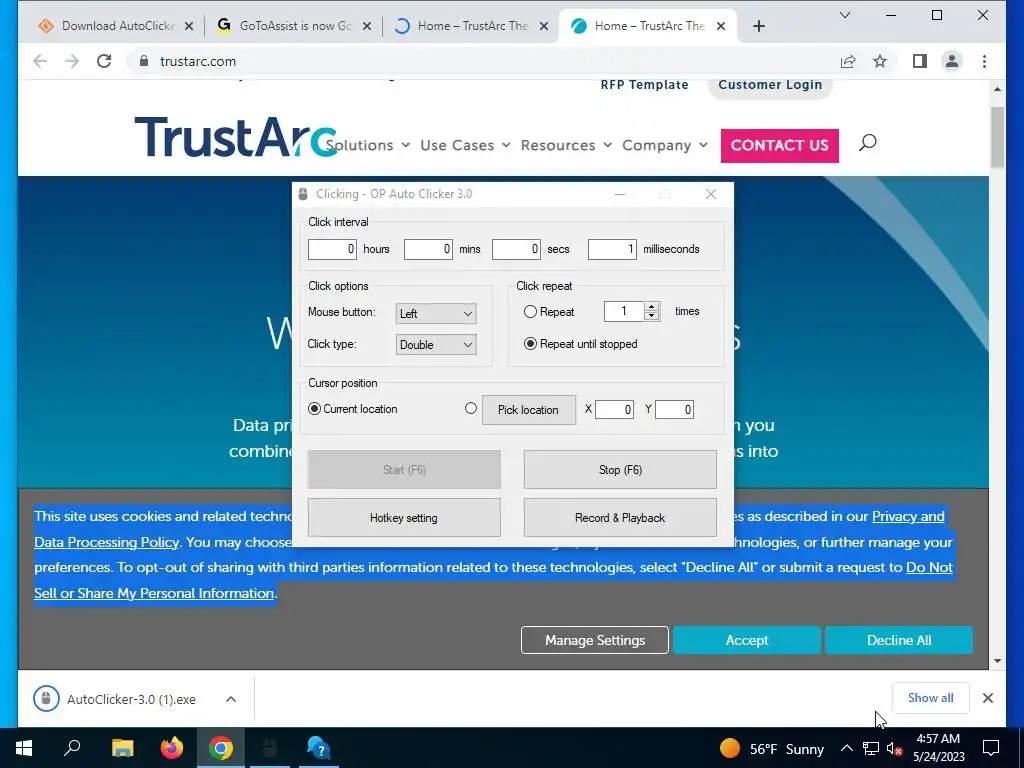This screenshot has width=1024, height=768.
Task: Open the RFP Template link
Action: (x=644, y=85)
